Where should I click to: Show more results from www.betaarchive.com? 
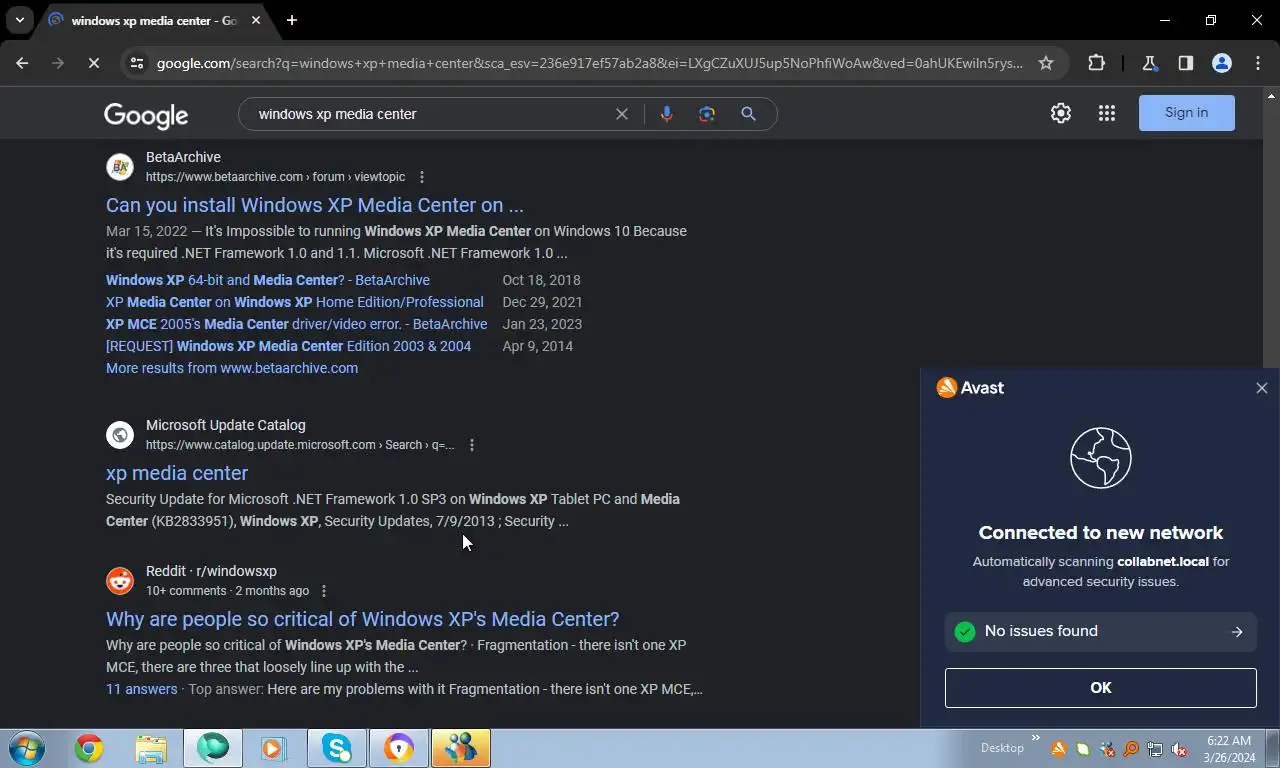(x=232, y=368)
